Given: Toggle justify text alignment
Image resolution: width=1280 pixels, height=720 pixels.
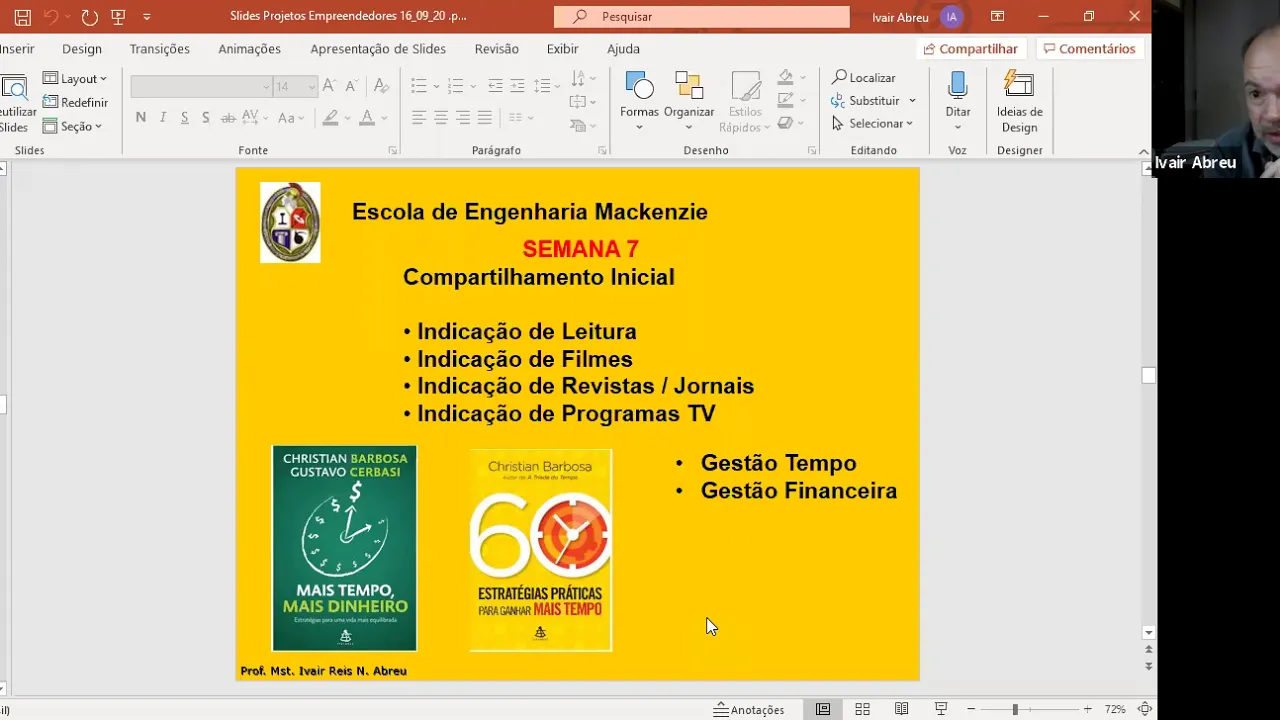Looking at the screenshot, I should [x=485, y=118].
